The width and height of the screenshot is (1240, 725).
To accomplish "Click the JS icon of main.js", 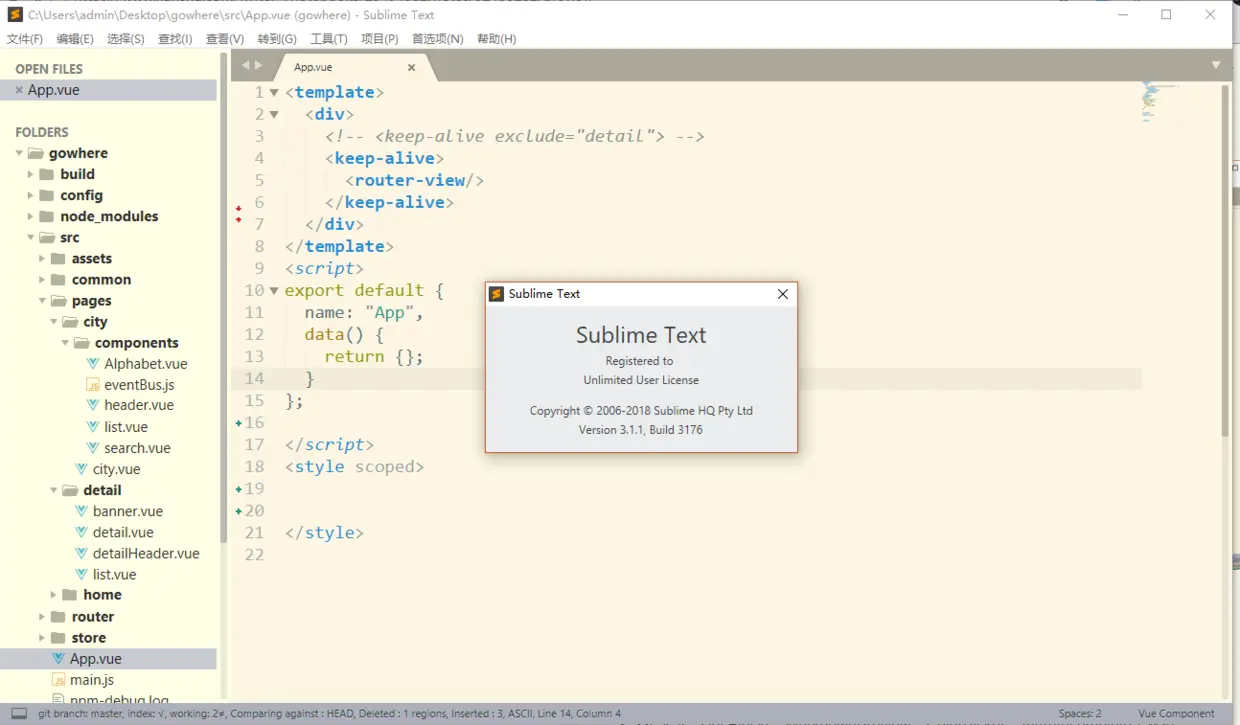I will pyautogui.click(x=59, y=680).
